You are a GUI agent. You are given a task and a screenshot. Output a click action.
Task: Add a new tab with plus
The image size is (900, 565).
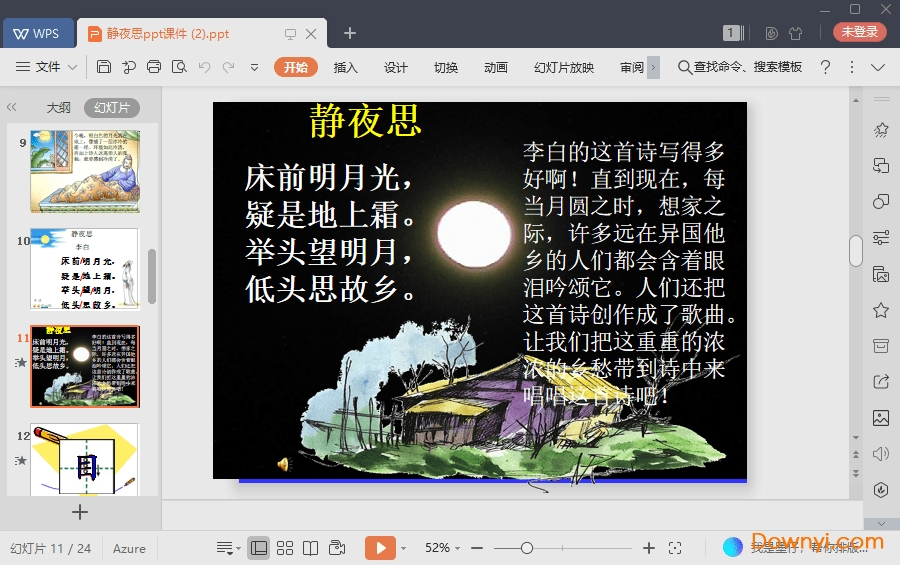click(x=350, y=33)
